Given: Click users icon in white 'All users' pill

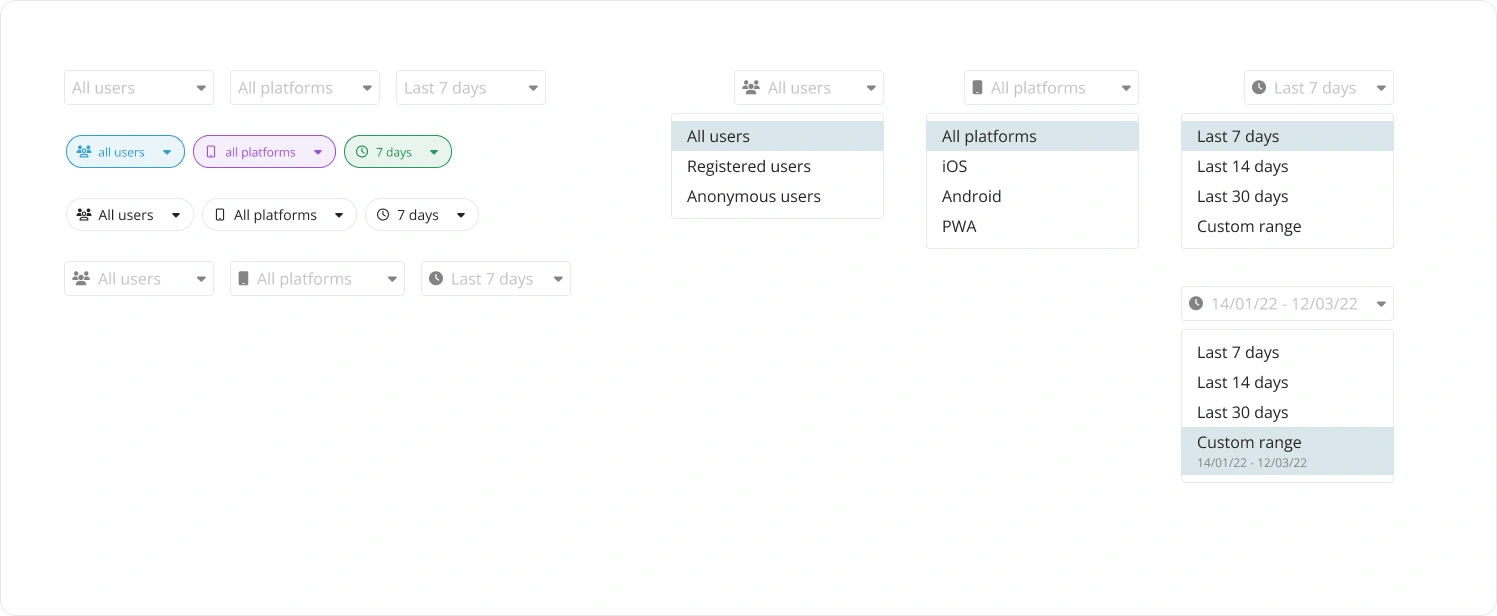Looking at the screenshot, I should tap(84, 215).
